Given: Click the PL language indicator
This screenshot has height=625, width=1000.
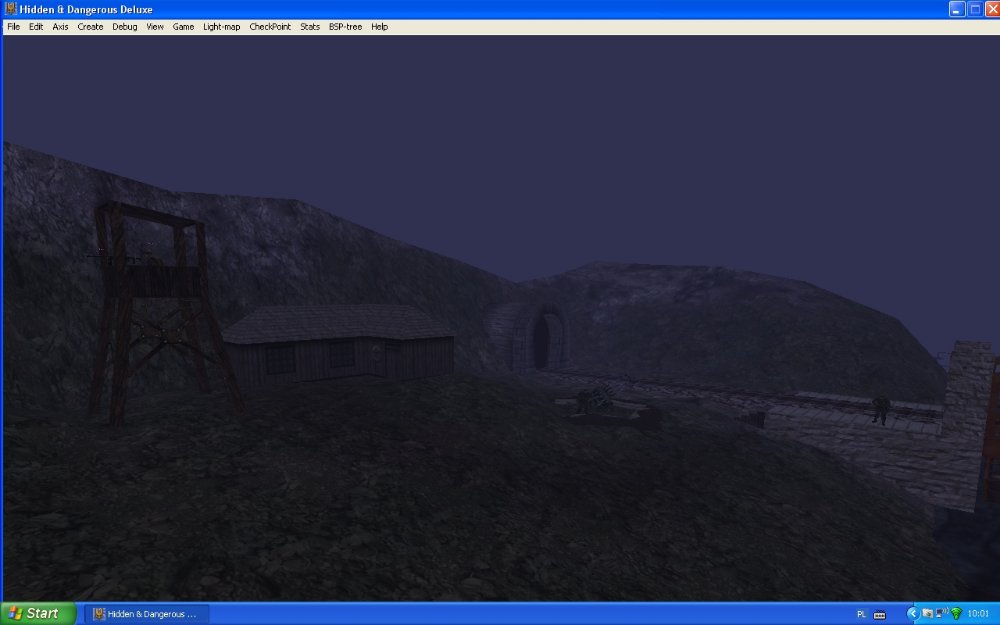Looking at the screenshot, I should tap(862, 614).
